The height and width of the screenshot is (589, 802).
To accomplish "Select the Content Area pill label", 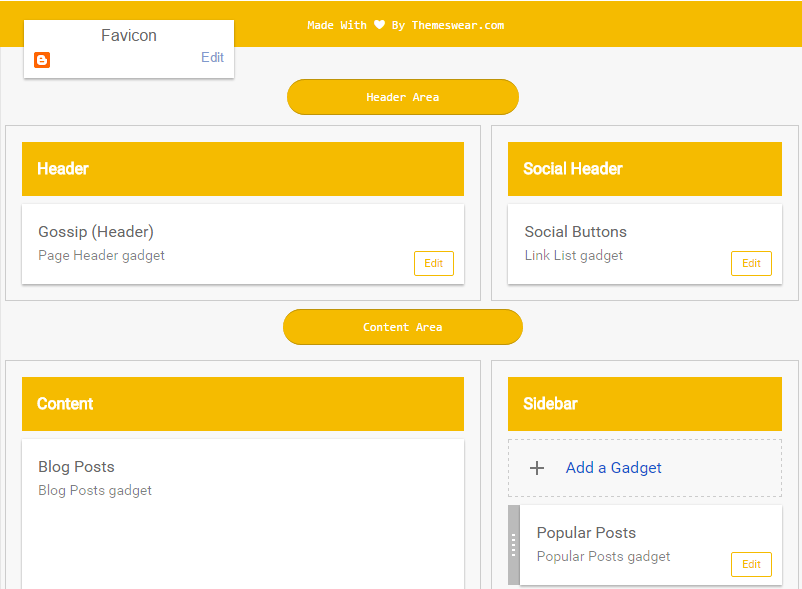I will click(402, 327).
